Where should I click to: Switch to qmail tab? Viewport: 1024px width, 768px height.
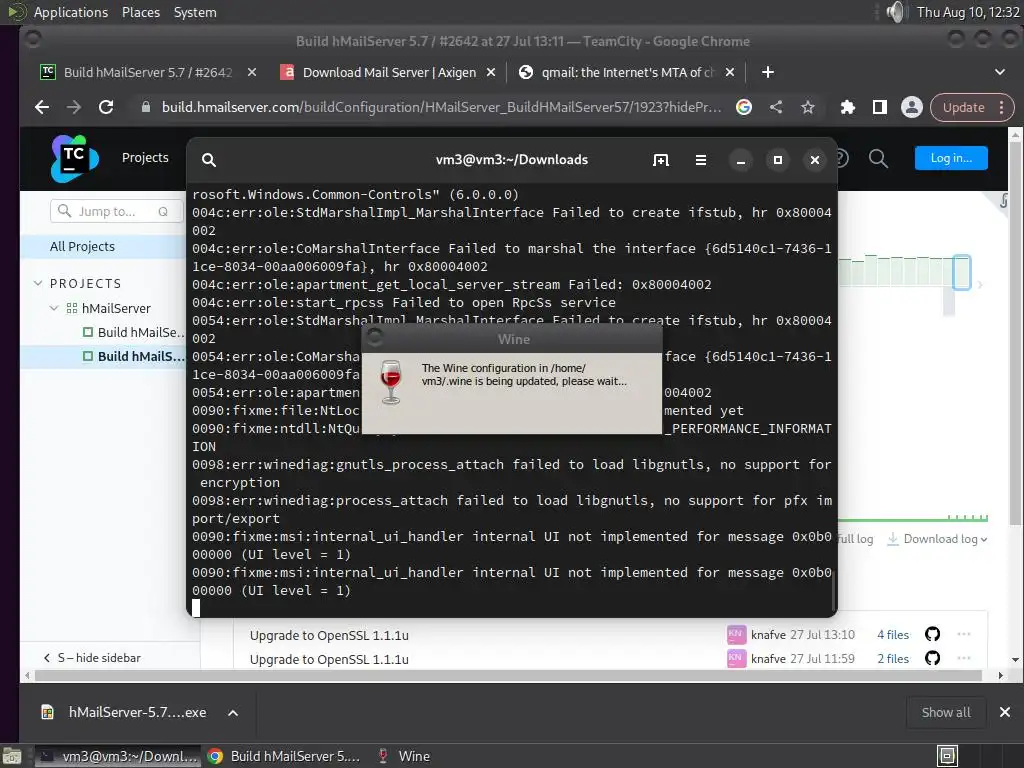(x=627, y=72)
